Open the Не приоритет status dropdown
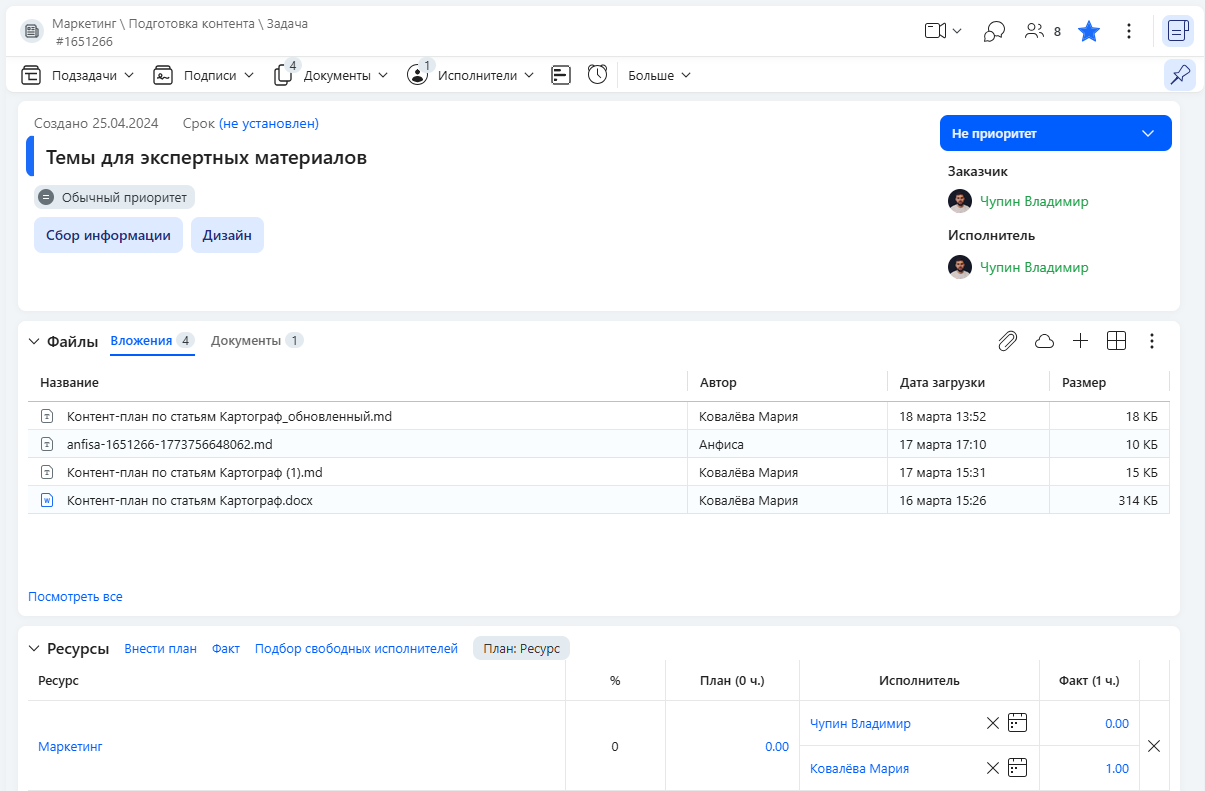This screenshot has height=791, width=1205. (x=1055, y=133)
